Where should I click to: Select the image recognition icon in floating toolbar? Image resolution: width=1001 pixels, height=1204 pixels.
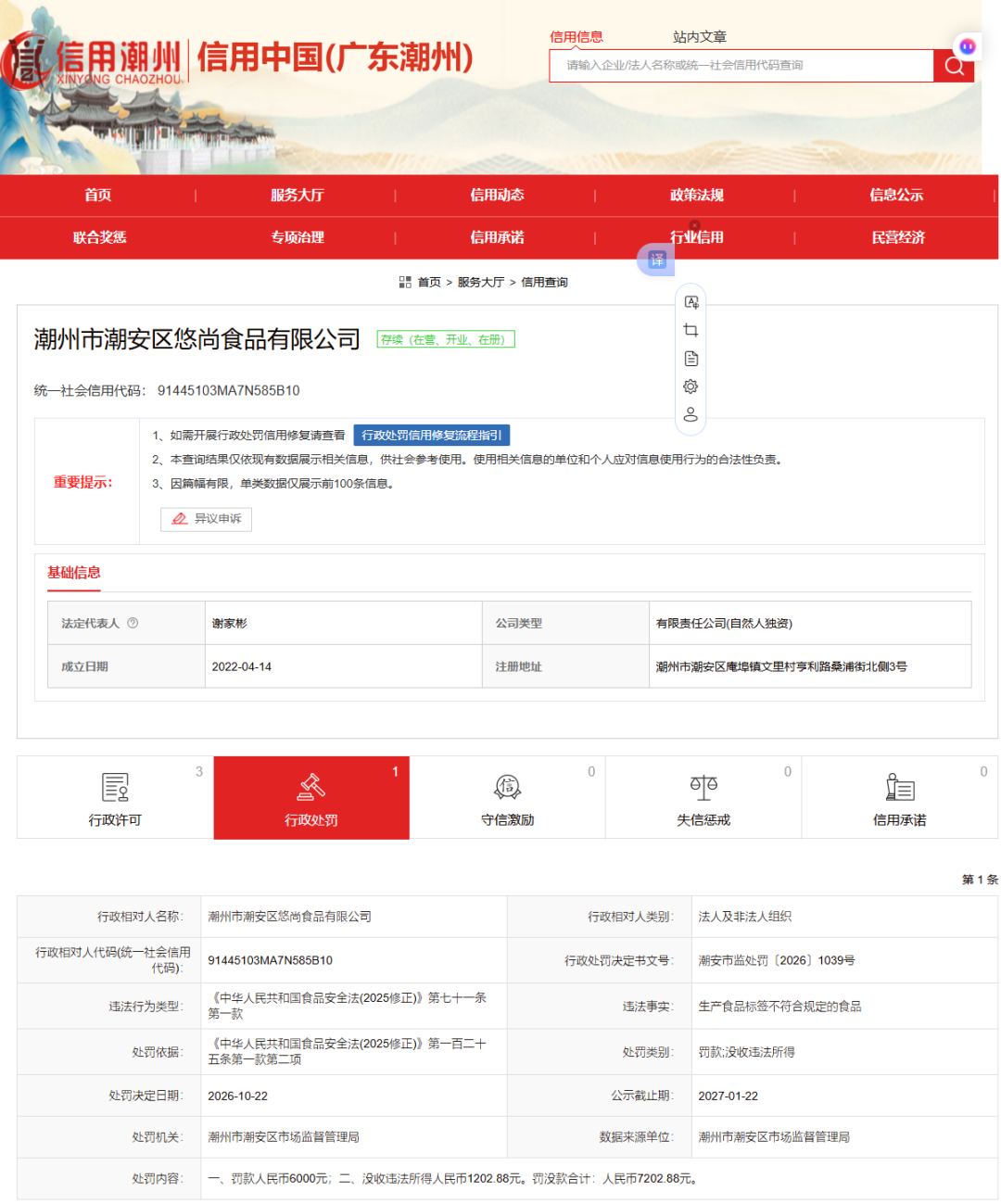point(691,302)
